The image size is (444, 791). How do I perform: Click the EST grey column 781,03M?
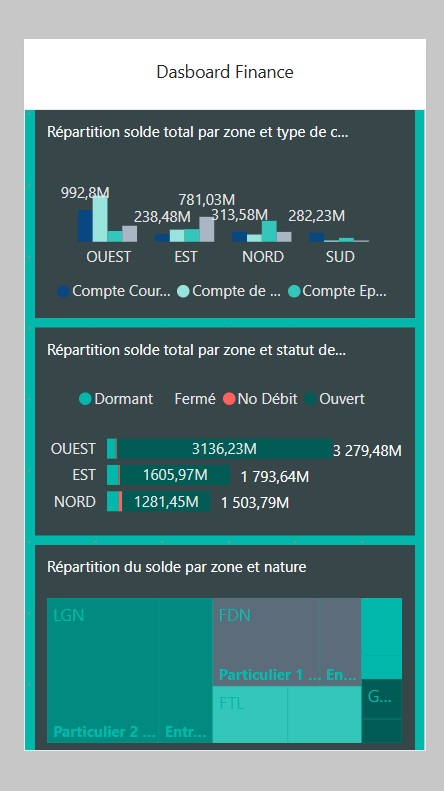(x=207, y=230)
